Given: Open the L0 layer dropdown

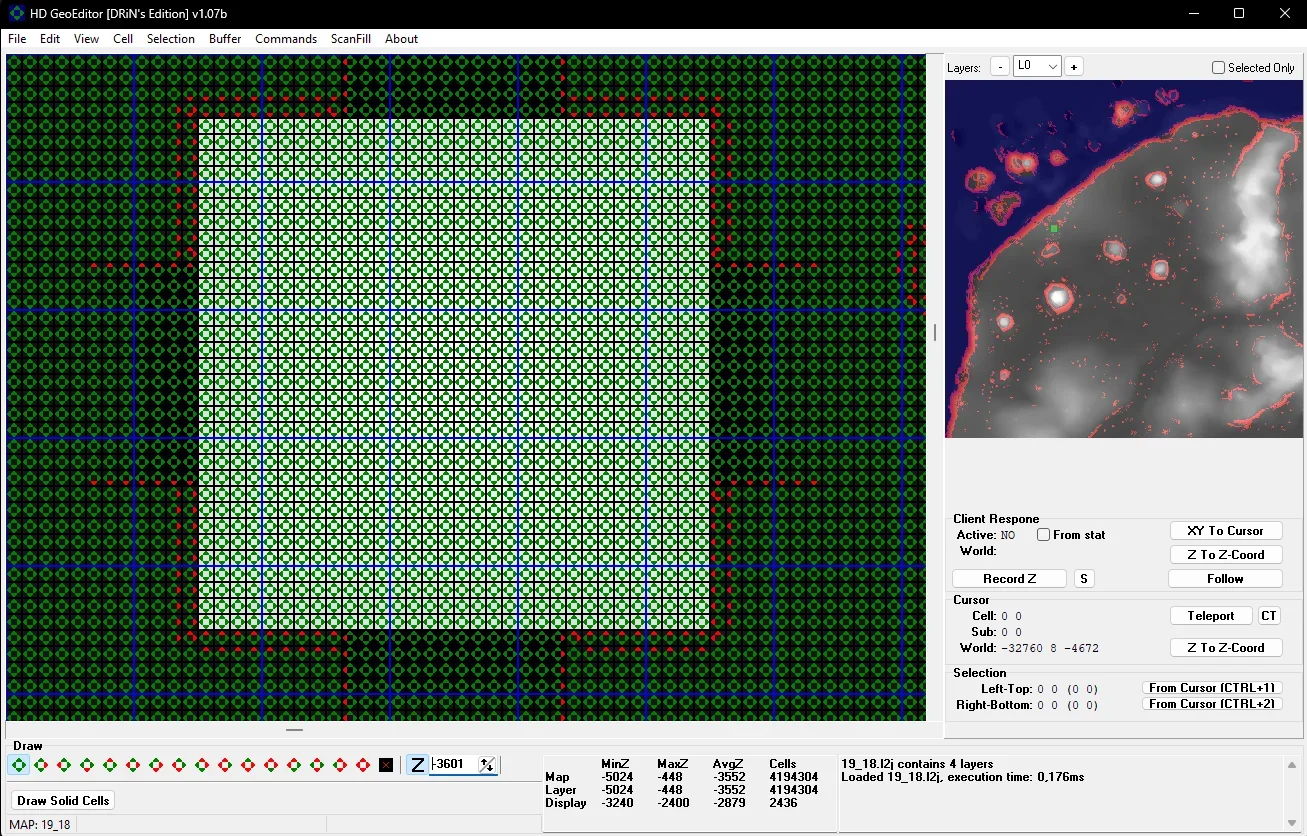Looking at the screenshot, I should tap(1037, 66).
